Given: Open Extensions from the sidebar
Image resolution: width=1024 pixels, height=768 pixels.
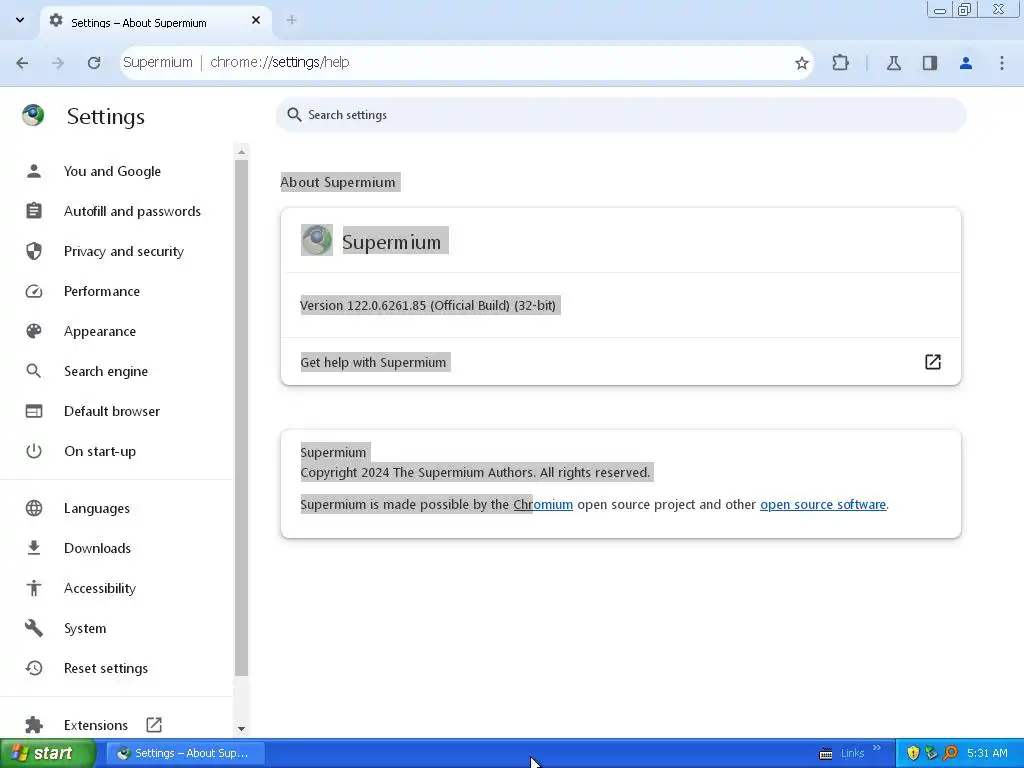Looking at the screenshot, I should click(x=96, y=725).
